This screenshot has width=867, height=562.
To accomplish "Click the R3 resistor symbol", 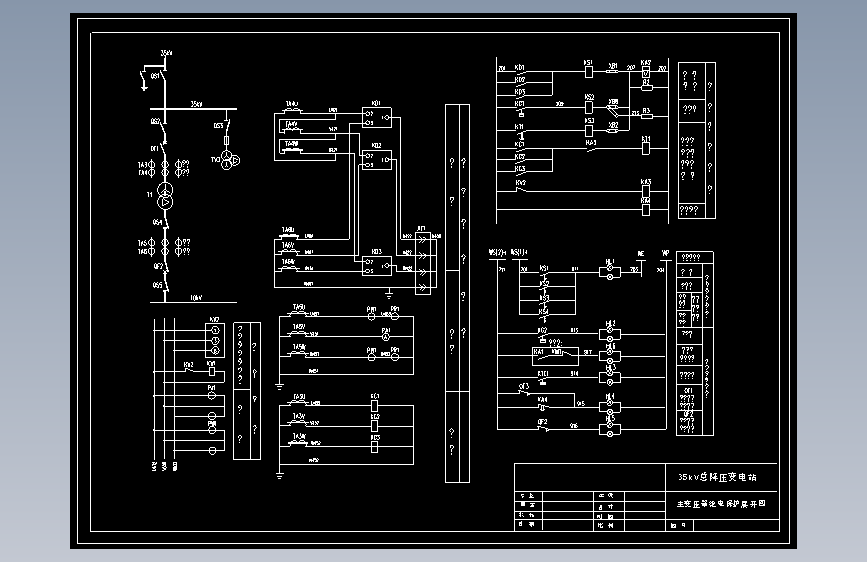I will tap(646, 116).
